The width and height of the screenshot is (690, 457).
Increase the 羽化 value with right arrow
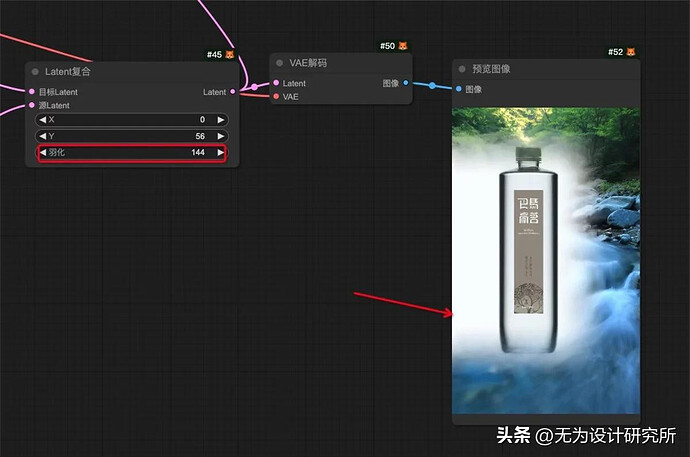click(x=221, y=153)
